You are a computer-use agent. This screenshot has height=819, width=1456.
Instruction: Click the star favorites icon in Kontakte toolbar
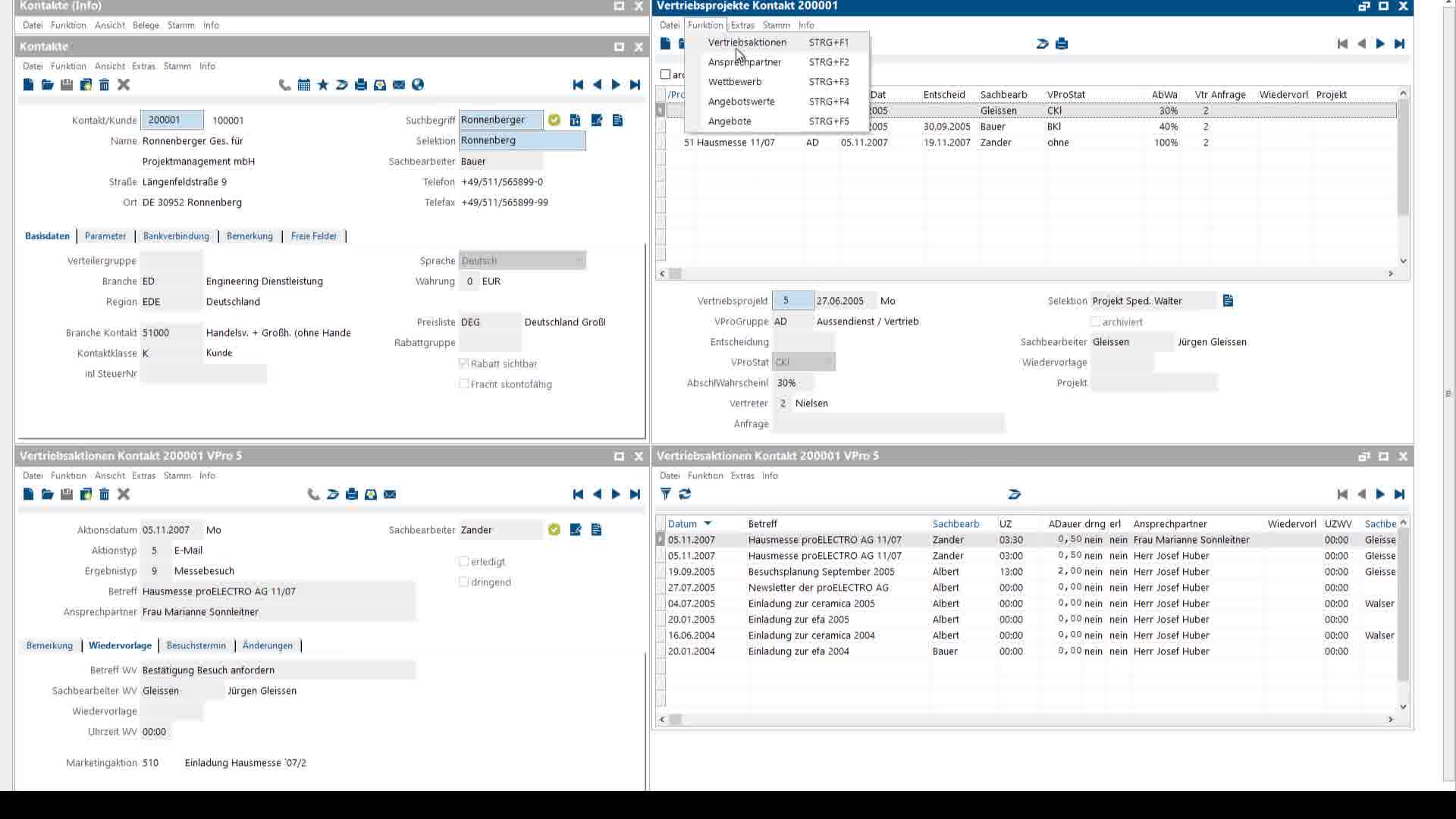[323, 85]
